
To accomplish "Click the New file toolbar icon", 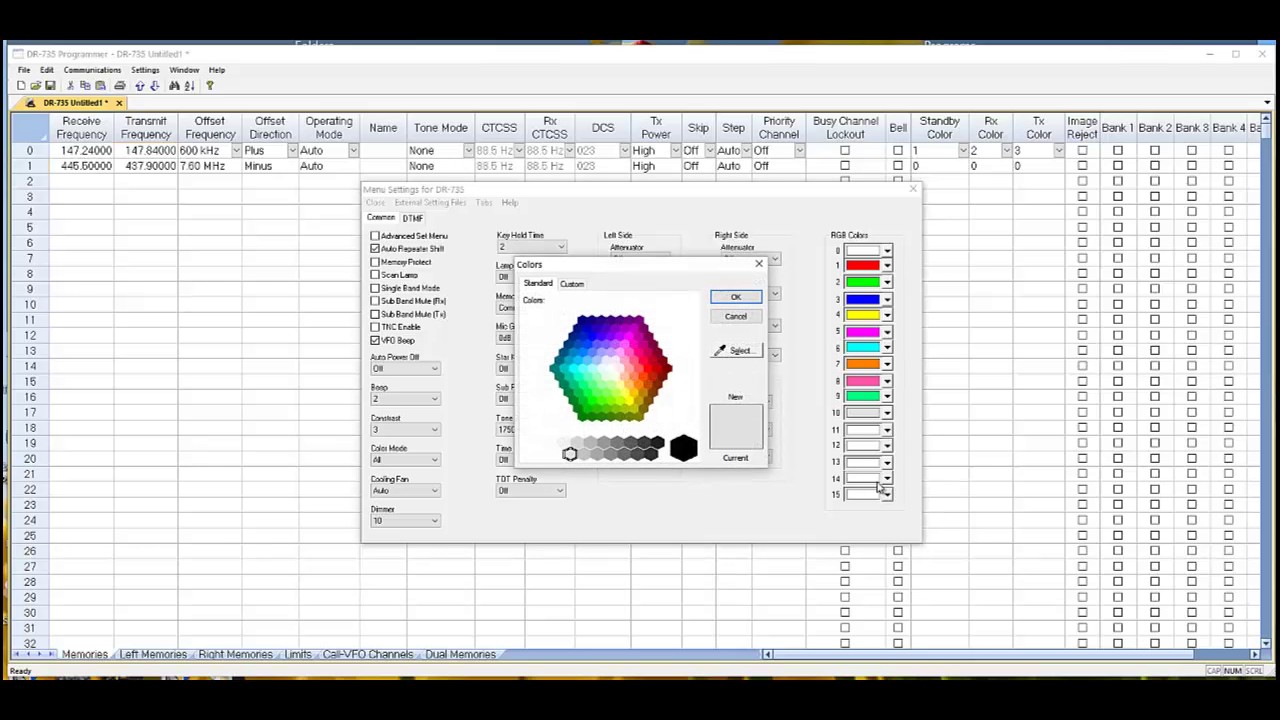I will pos(21,86).
